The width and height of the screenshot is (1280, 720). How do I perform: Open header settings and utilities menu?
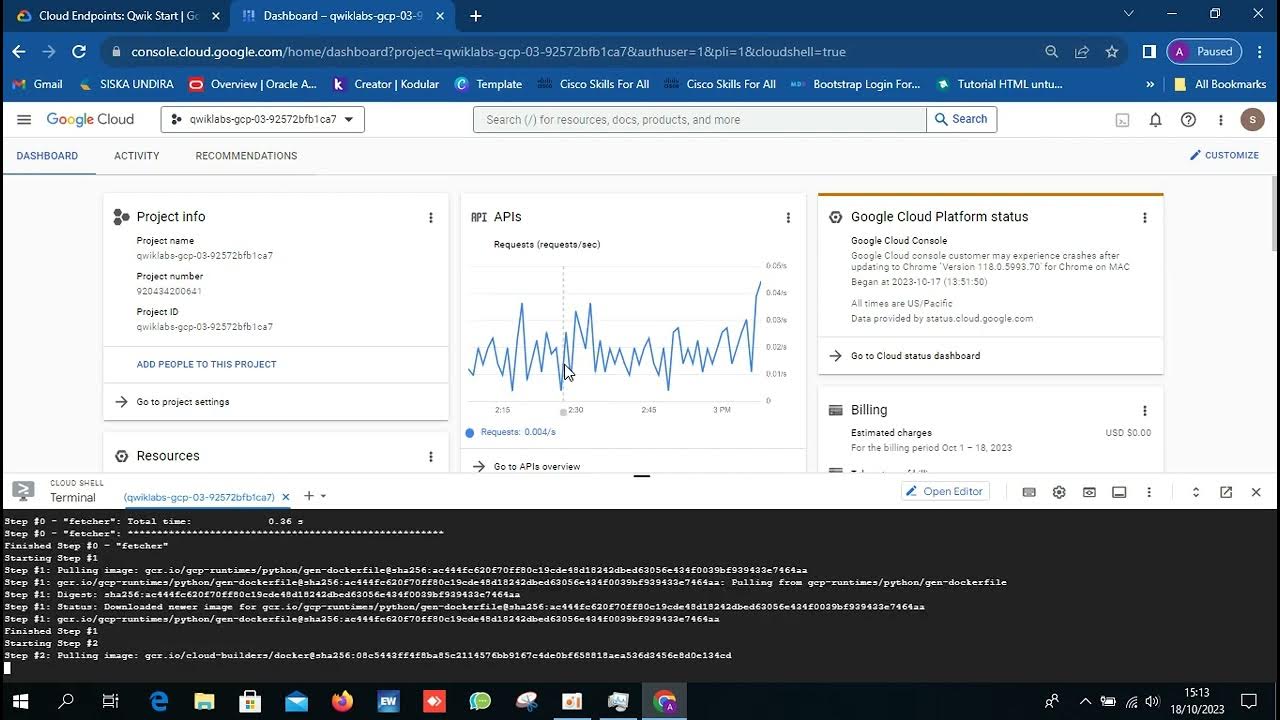[1220, 119]
